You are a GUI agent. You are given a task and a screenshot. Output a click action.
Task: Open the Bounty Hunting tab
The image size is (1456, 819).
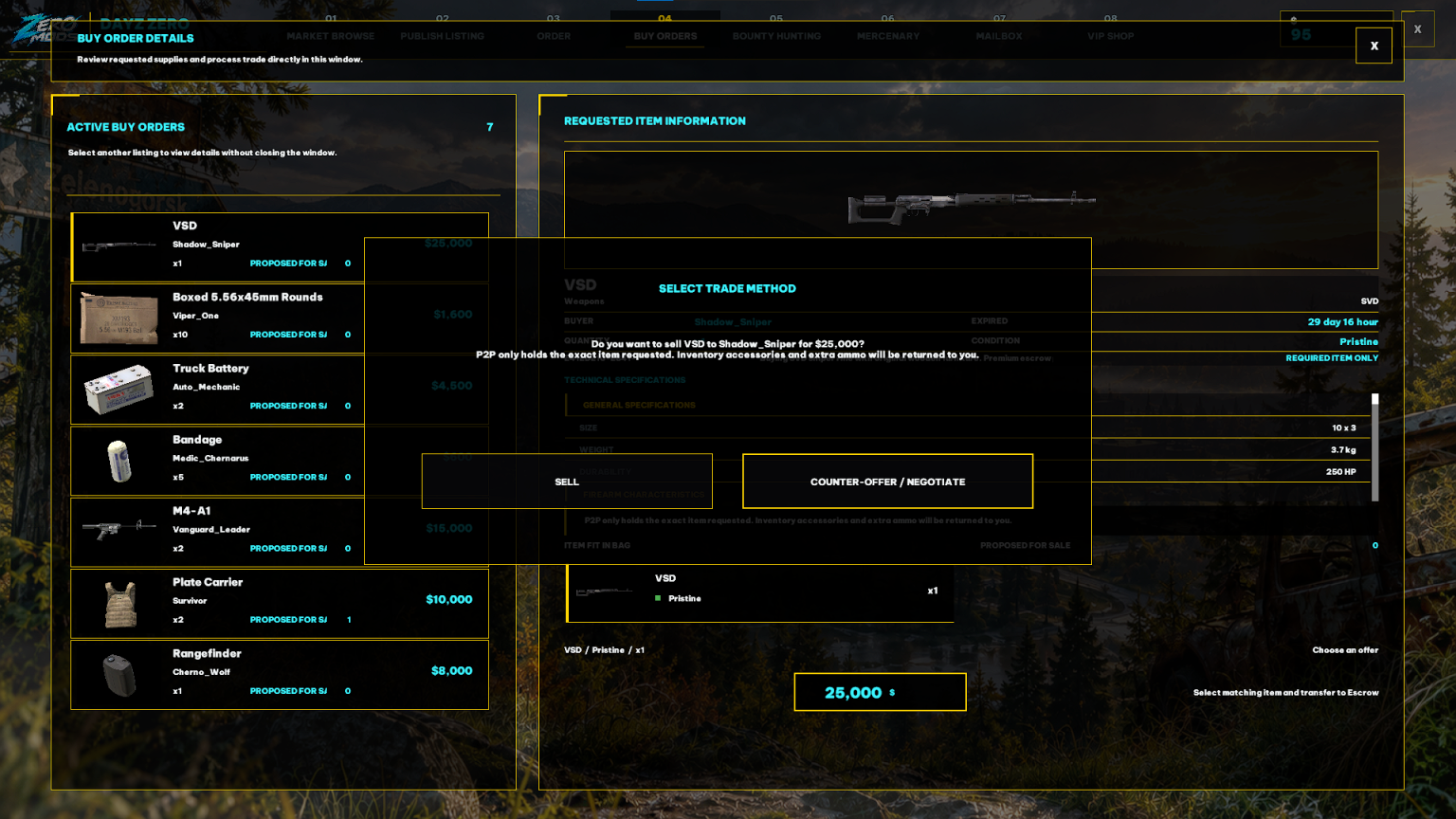coord(776,36)
